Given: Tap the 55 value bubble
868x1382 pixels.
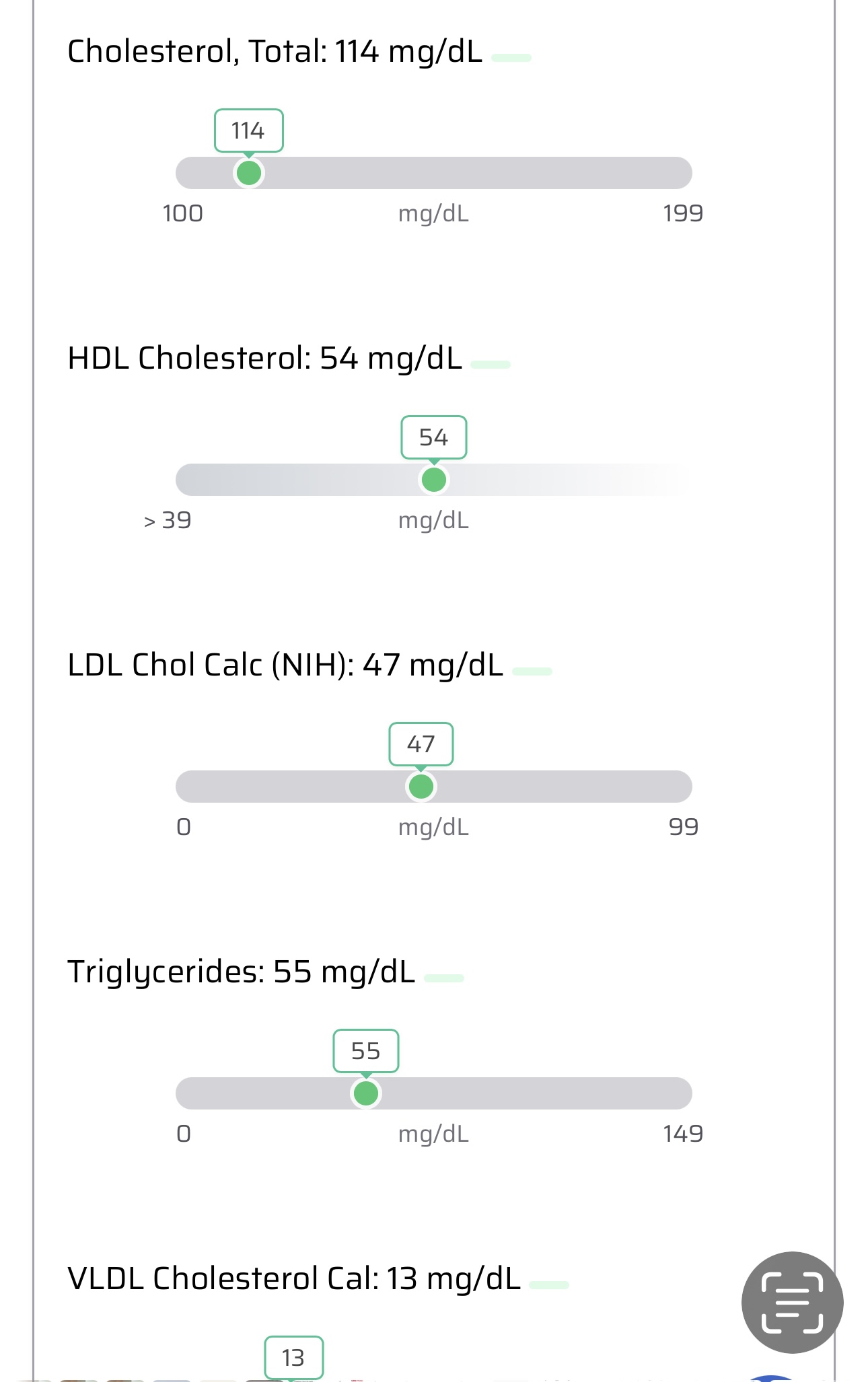Looking at the screenshot, I should pyautogui.click(x=366, y=1051).
